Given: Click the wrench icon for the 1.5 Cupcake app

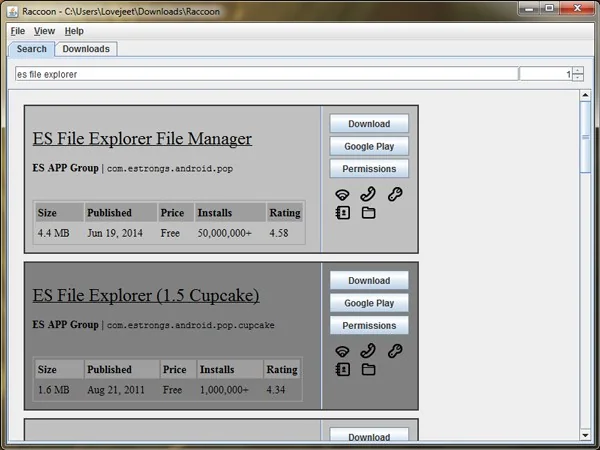Looking at the screenshot, I should (395, 351).
